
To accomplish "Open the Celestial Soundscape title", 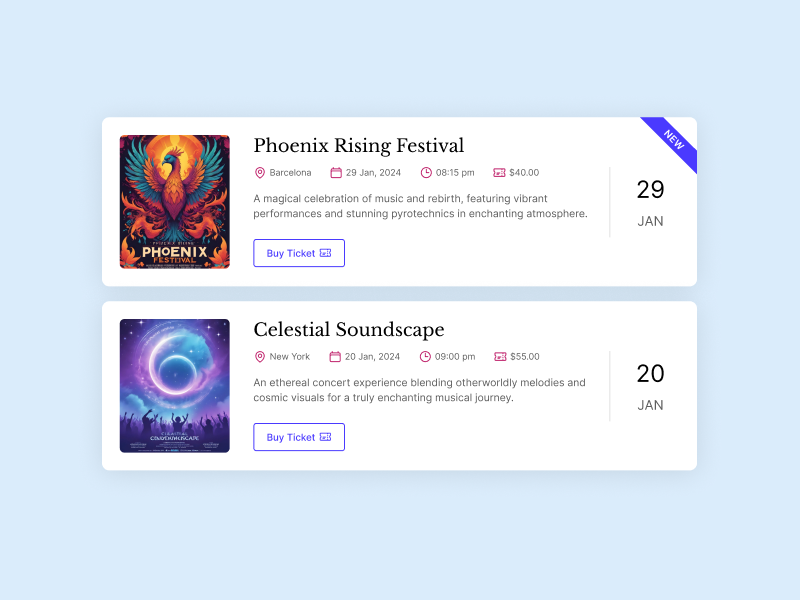I will 348,330.
